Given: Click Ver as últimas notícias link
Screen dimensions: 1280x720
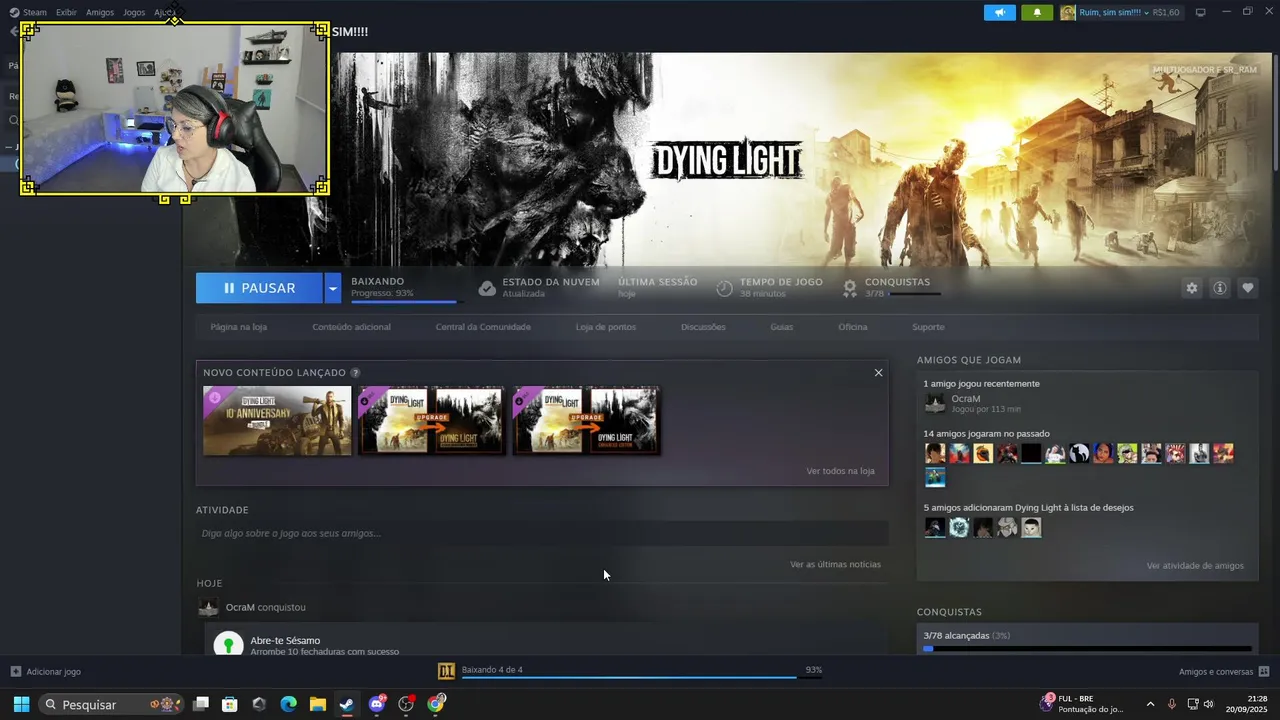Looking at the screenshot, I should coord(835,564).
